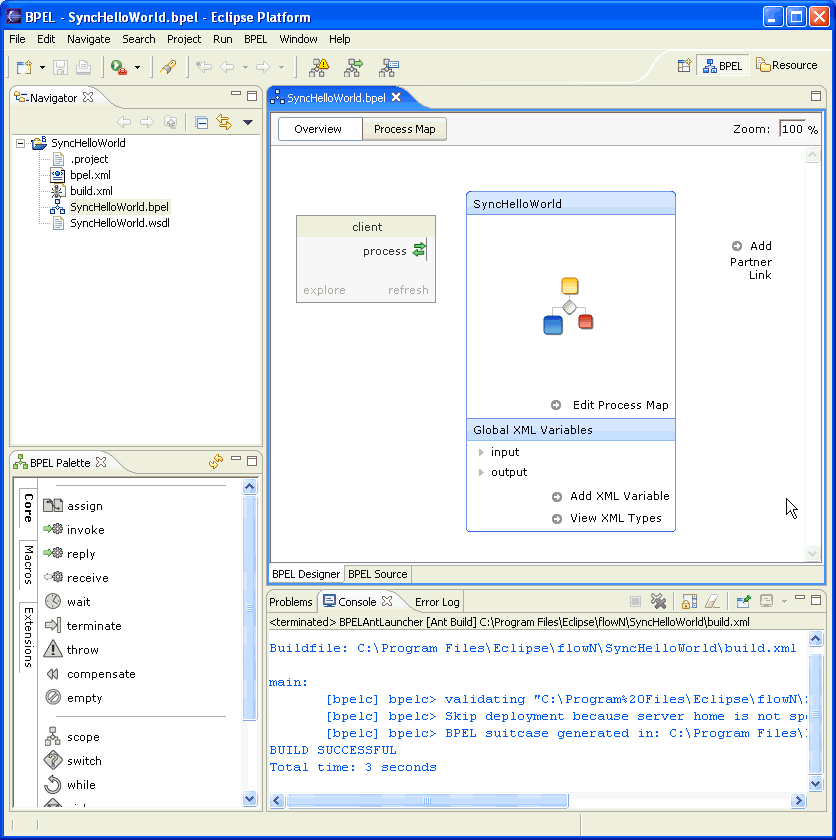836x840 pixels.
Task: Click the flashlight Search toolbar icon
Action: point(168,67)
